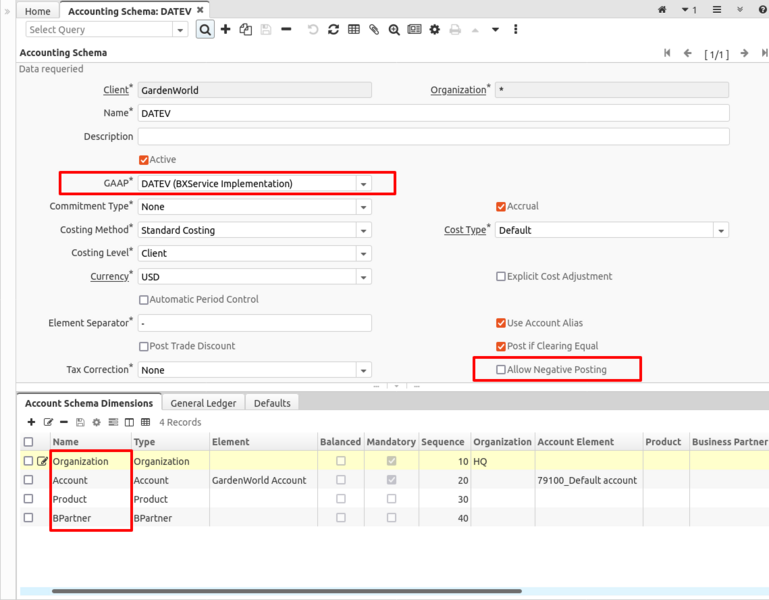Toggle grid view in the main toolbar
The width and height of the screenshot is (769, 600).
354,30
